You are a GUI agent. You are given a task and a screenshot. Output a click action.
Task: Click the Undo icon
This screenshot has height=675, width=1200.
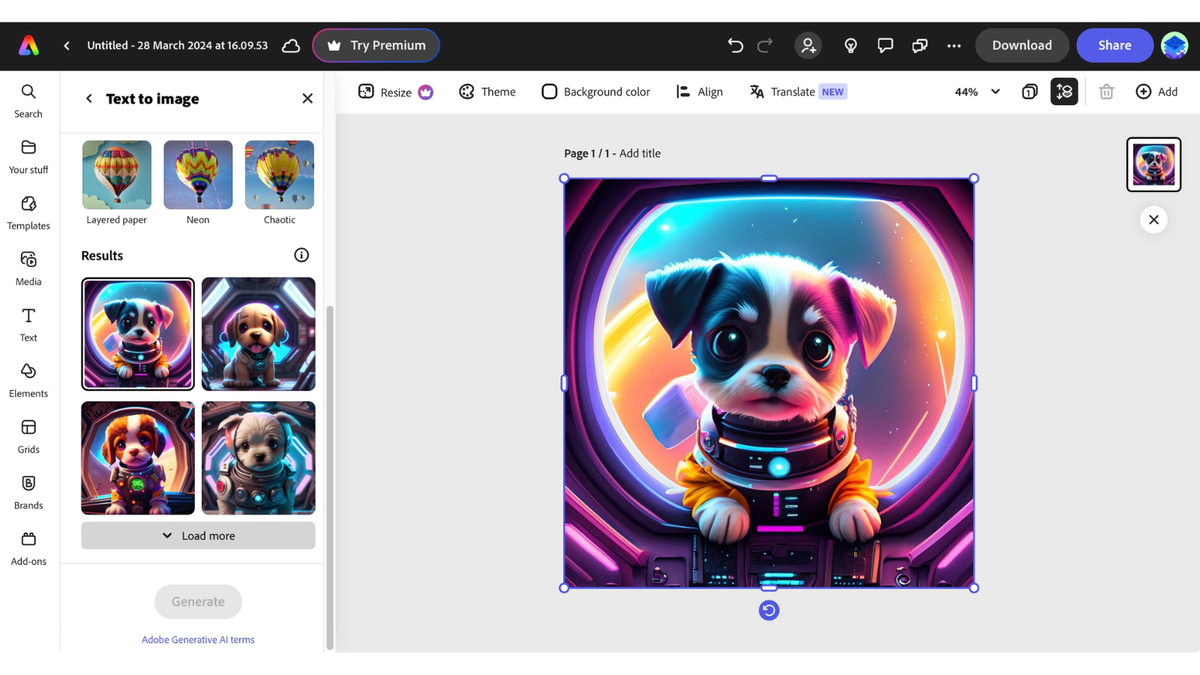[x=735, y=45]
